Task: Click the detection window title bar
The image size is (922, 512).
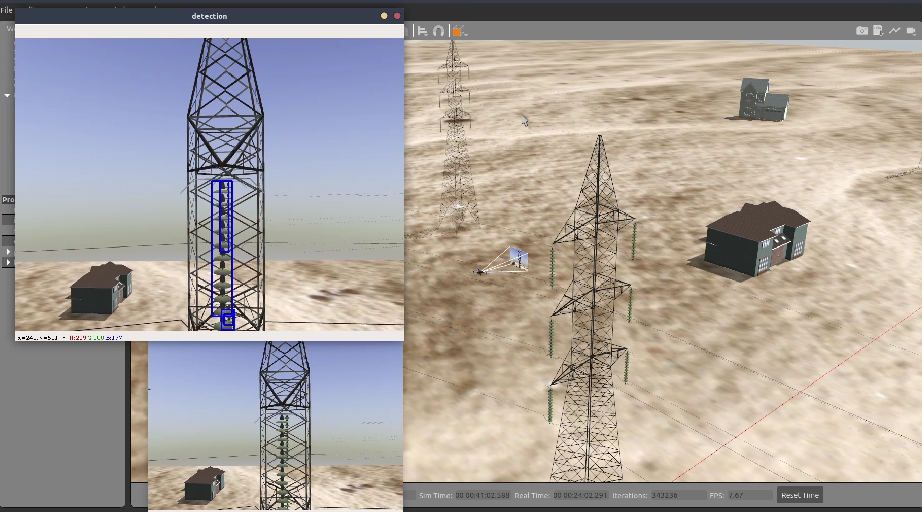Action: coord(209,16)
